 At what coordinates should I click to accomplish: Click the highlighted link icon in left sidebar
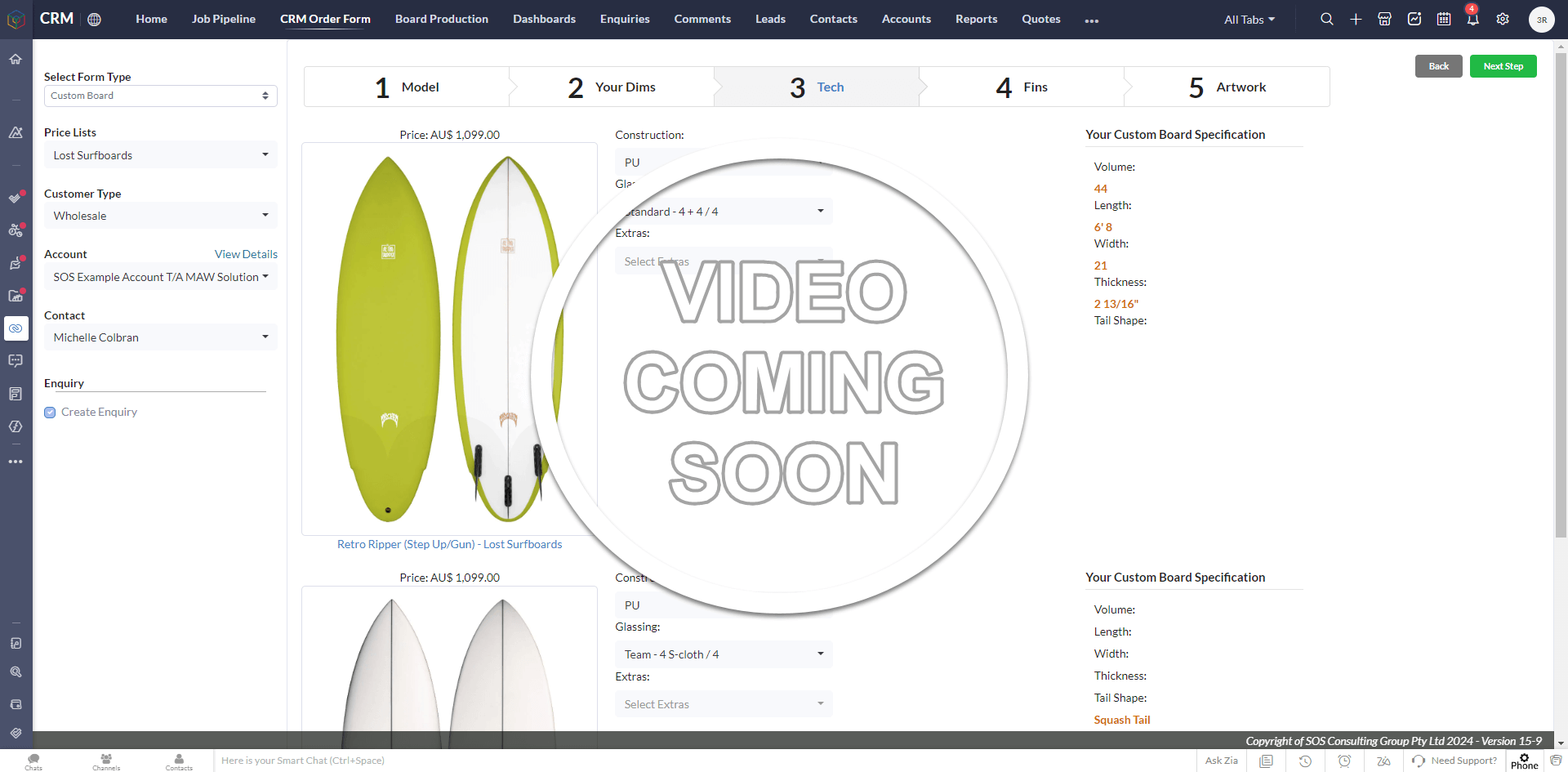pyautogui.click(x=16, y=328)
